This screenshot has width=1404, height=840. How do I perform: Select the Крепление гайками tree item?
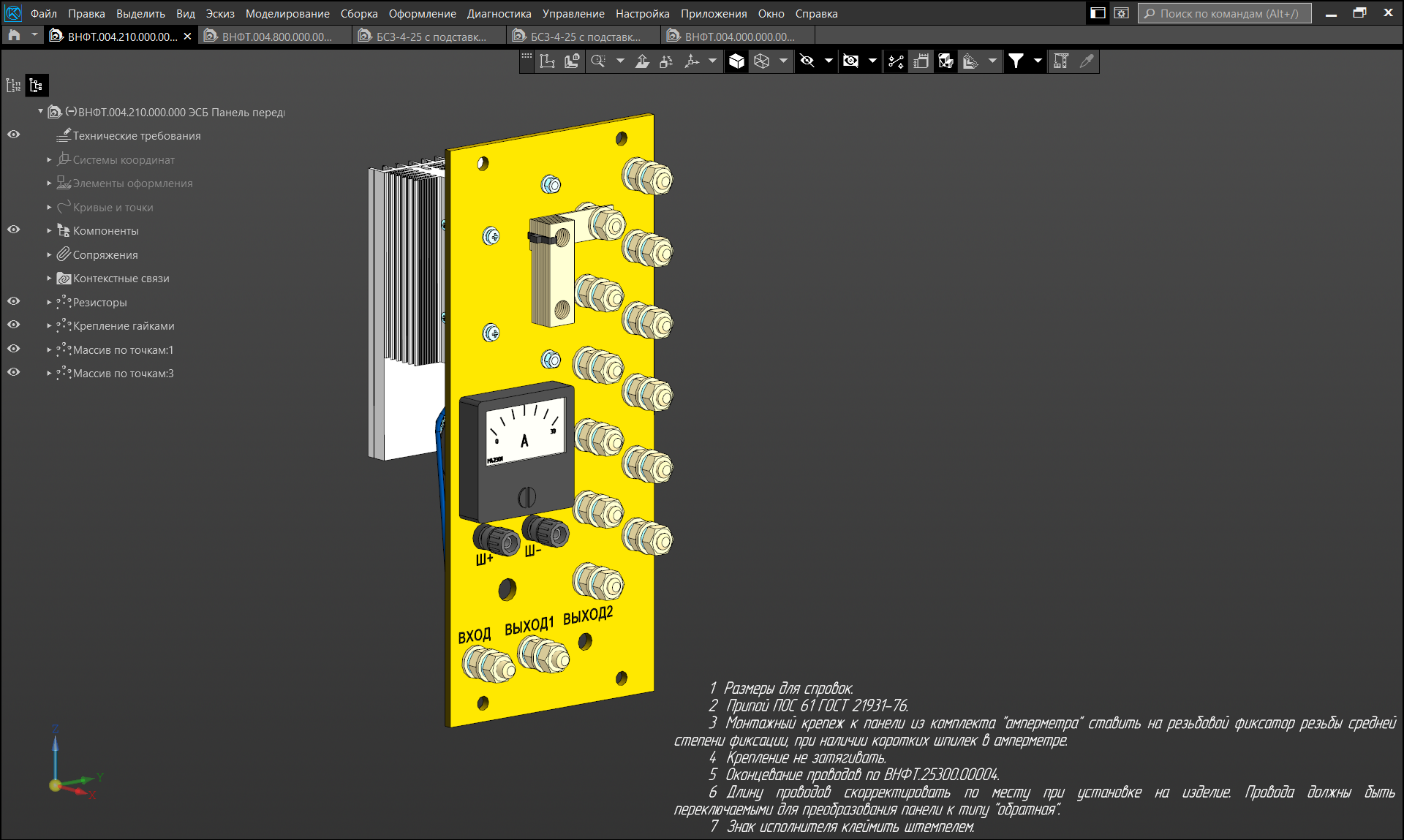click(123, 326)
